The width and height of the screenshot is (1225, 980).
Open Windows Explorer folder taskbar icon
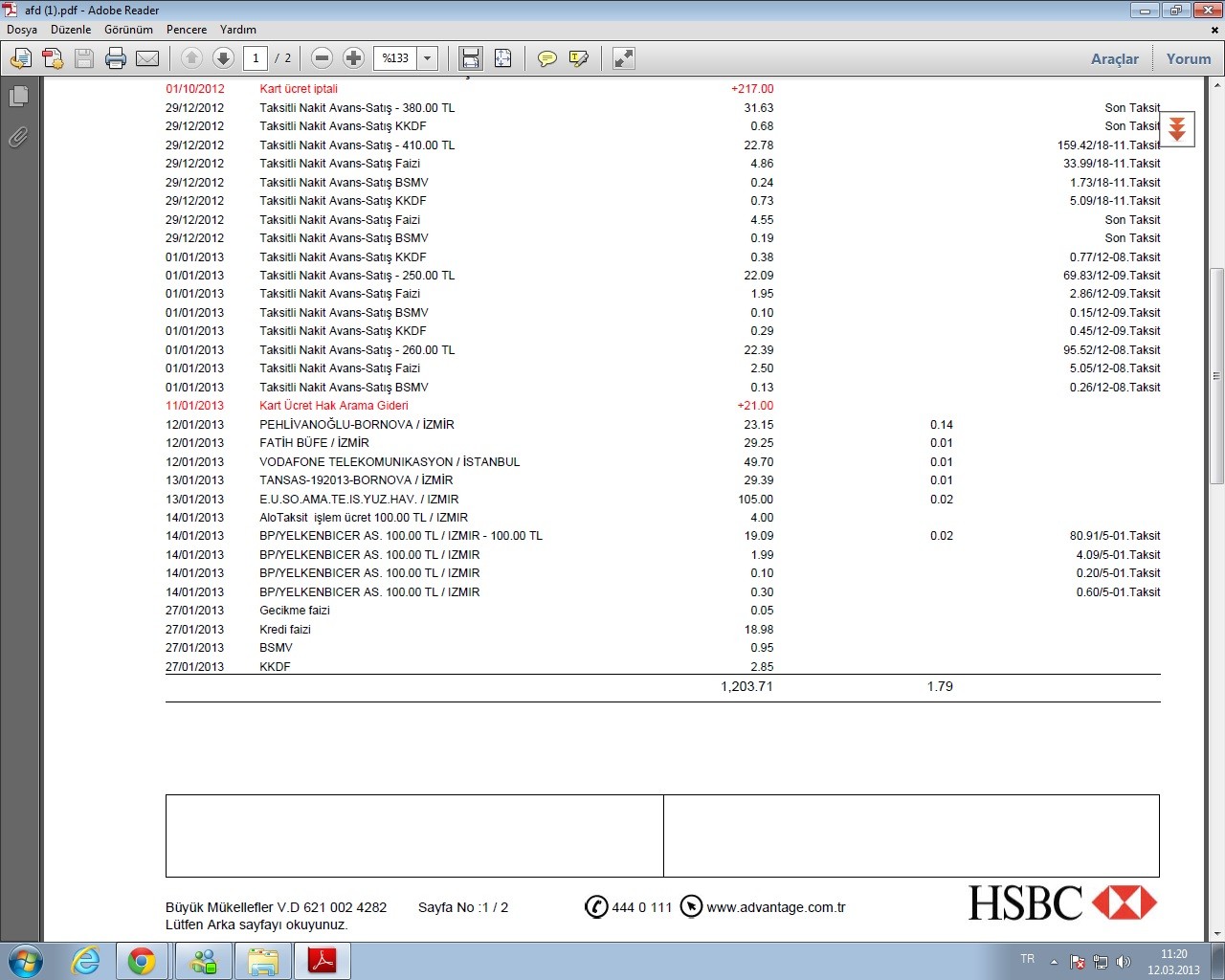pos(262,961)
